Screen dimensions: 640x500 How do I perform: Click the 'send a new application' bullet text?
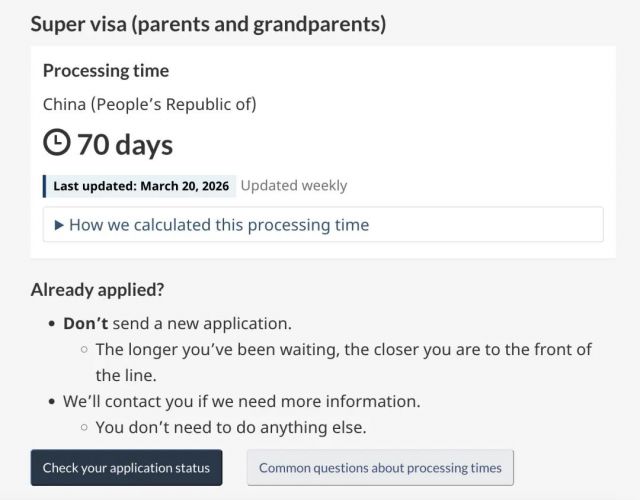pyautogui.click(x=202, y=324)
